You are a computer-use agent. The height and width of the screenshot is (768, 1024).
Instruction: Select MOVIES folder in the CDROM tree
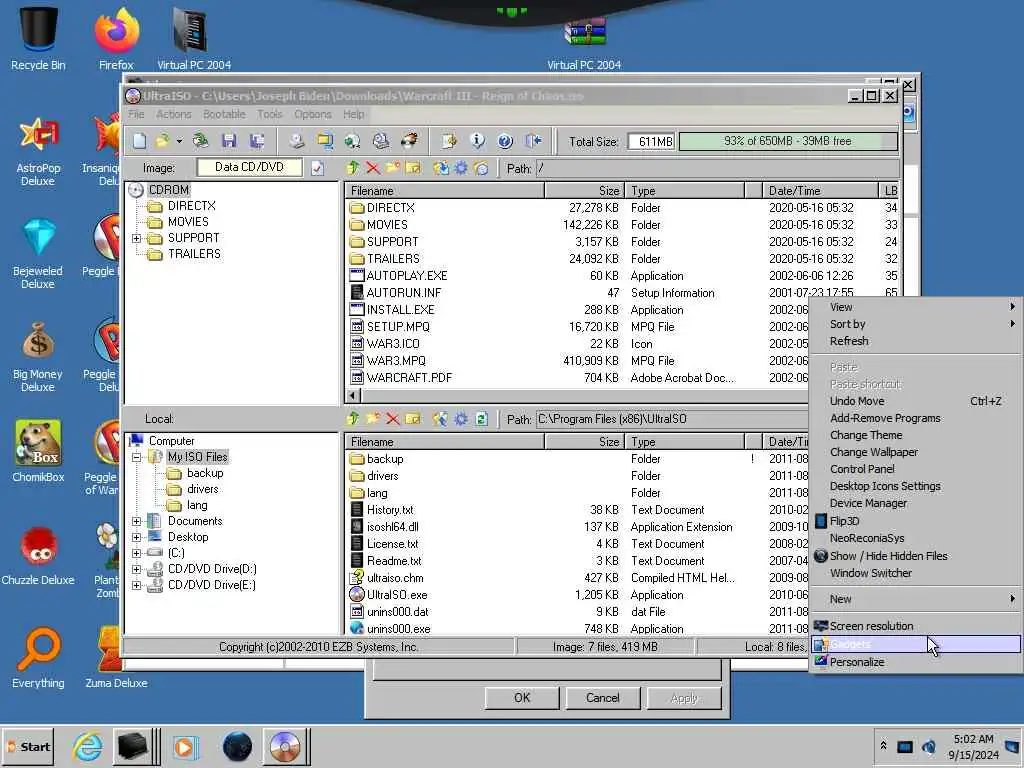click(x=188, y=222)
